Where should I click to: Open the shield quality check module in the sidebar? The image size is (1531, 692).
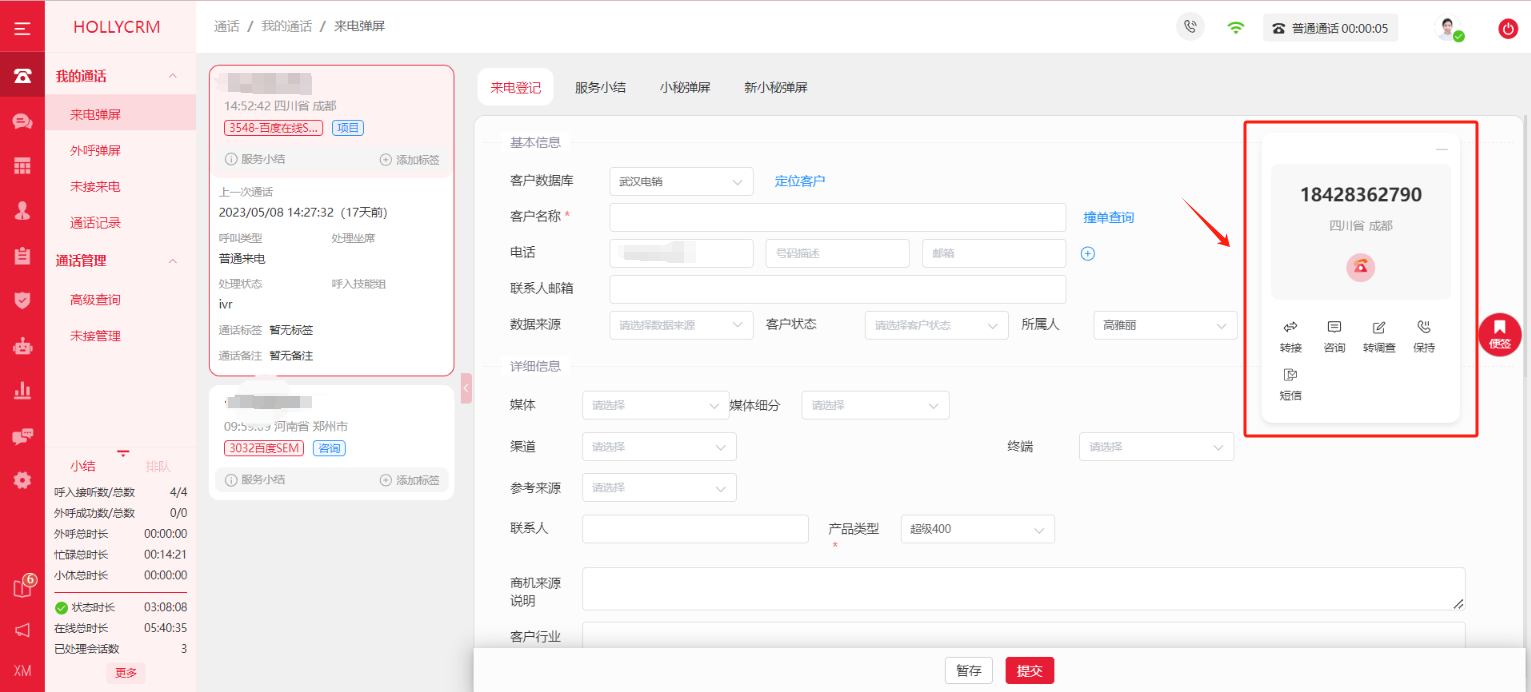[22, 300]
